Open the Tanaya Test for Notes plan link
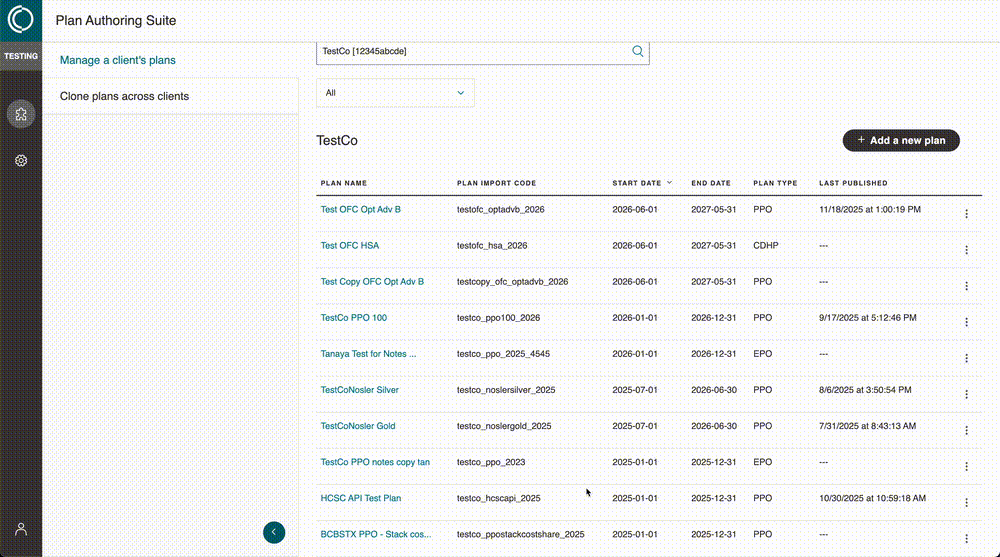 368,353
